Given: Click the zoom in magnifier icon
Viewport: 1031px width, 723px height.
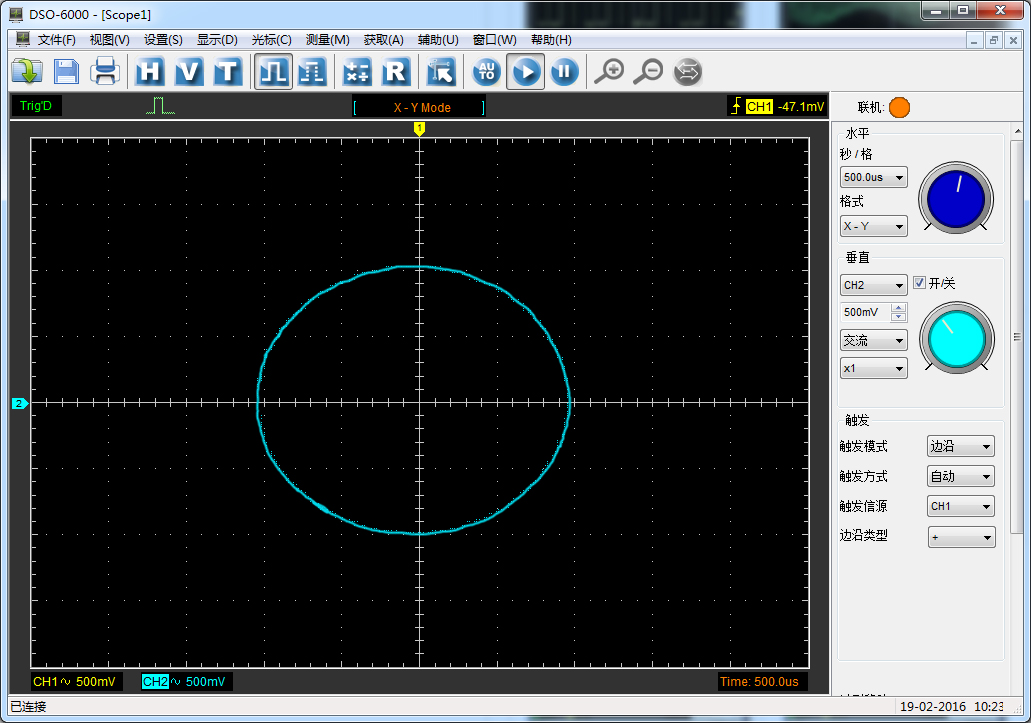Looking at the screenshot, I should coord(609,71).
